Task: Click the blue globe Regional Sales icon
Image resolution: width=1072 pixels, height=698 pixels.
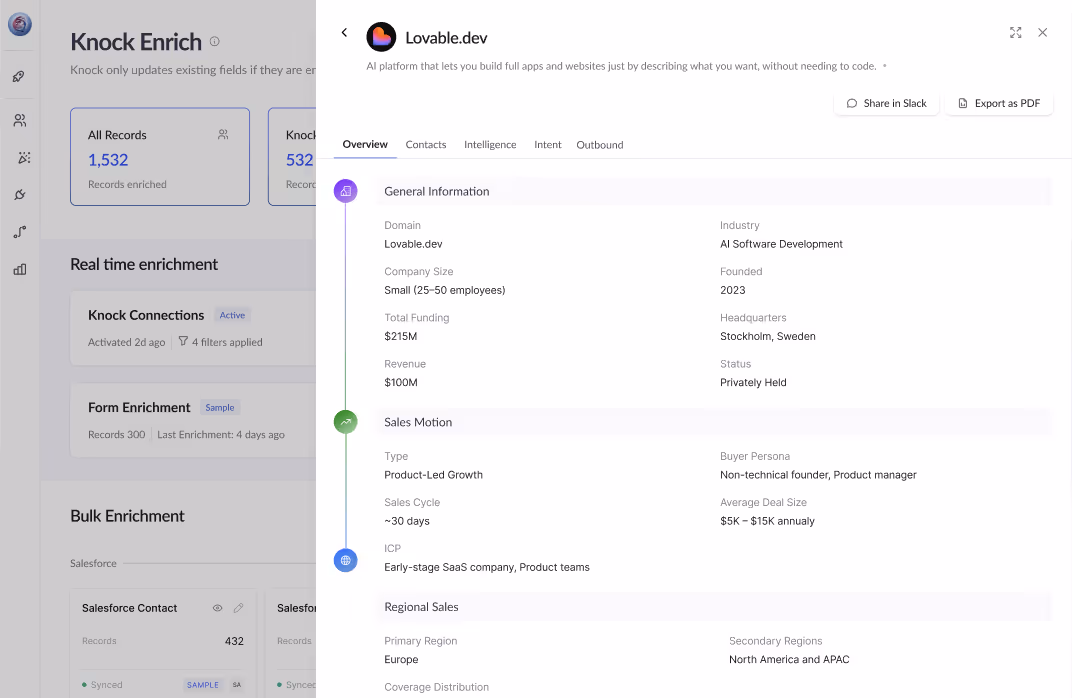Action: click(345, 560)
